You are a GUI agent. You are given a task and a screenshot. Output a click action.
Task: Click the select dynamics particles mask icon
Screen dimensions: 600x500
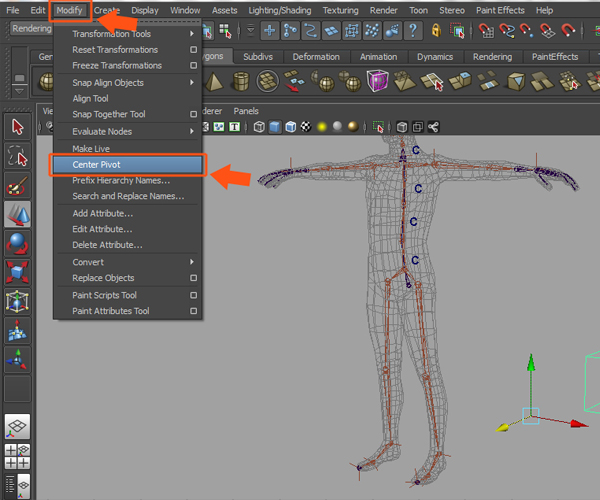[x=372, y=30]
